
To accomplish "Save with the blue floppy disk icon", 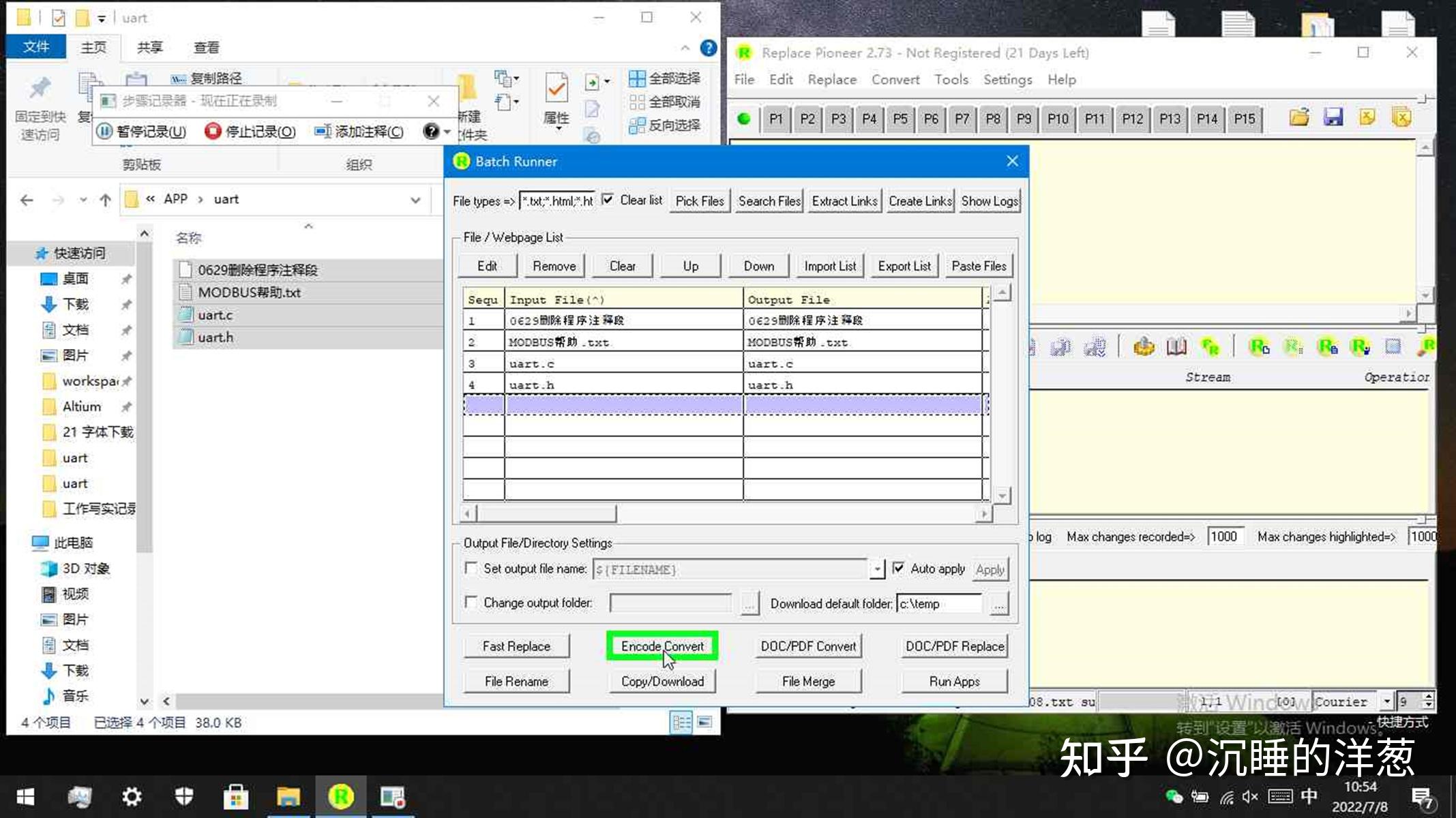I will pos(1333,117).
